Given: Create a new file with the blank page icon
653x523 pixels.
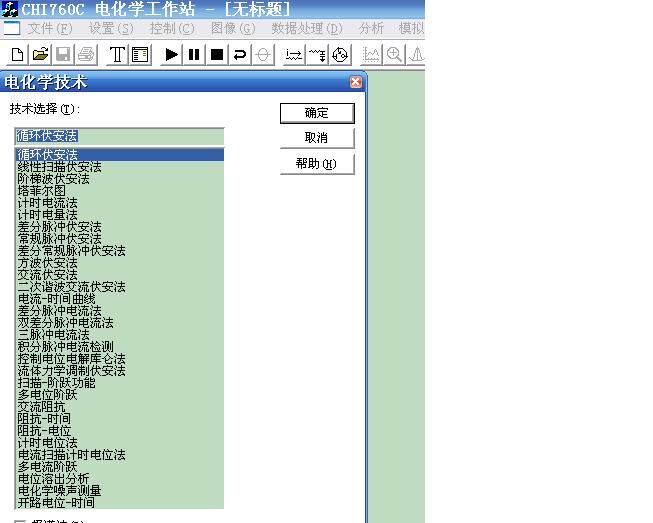Looking at the screenshot, I should coord(17,55).
